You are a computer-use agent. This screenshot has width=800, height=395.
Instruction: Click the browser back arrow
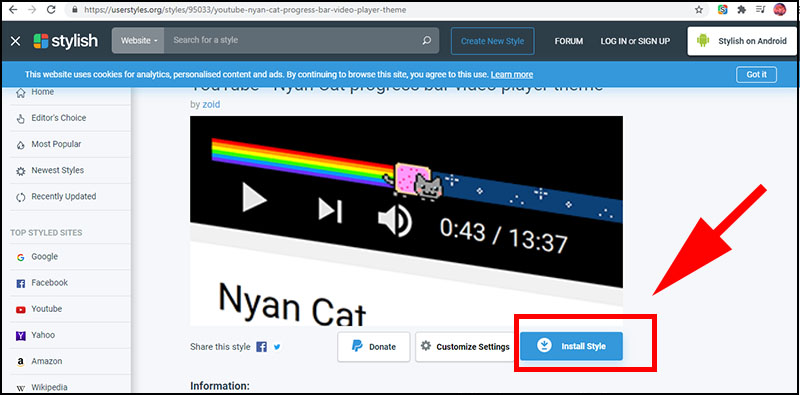pyautogui.click(x=12, y=10)
